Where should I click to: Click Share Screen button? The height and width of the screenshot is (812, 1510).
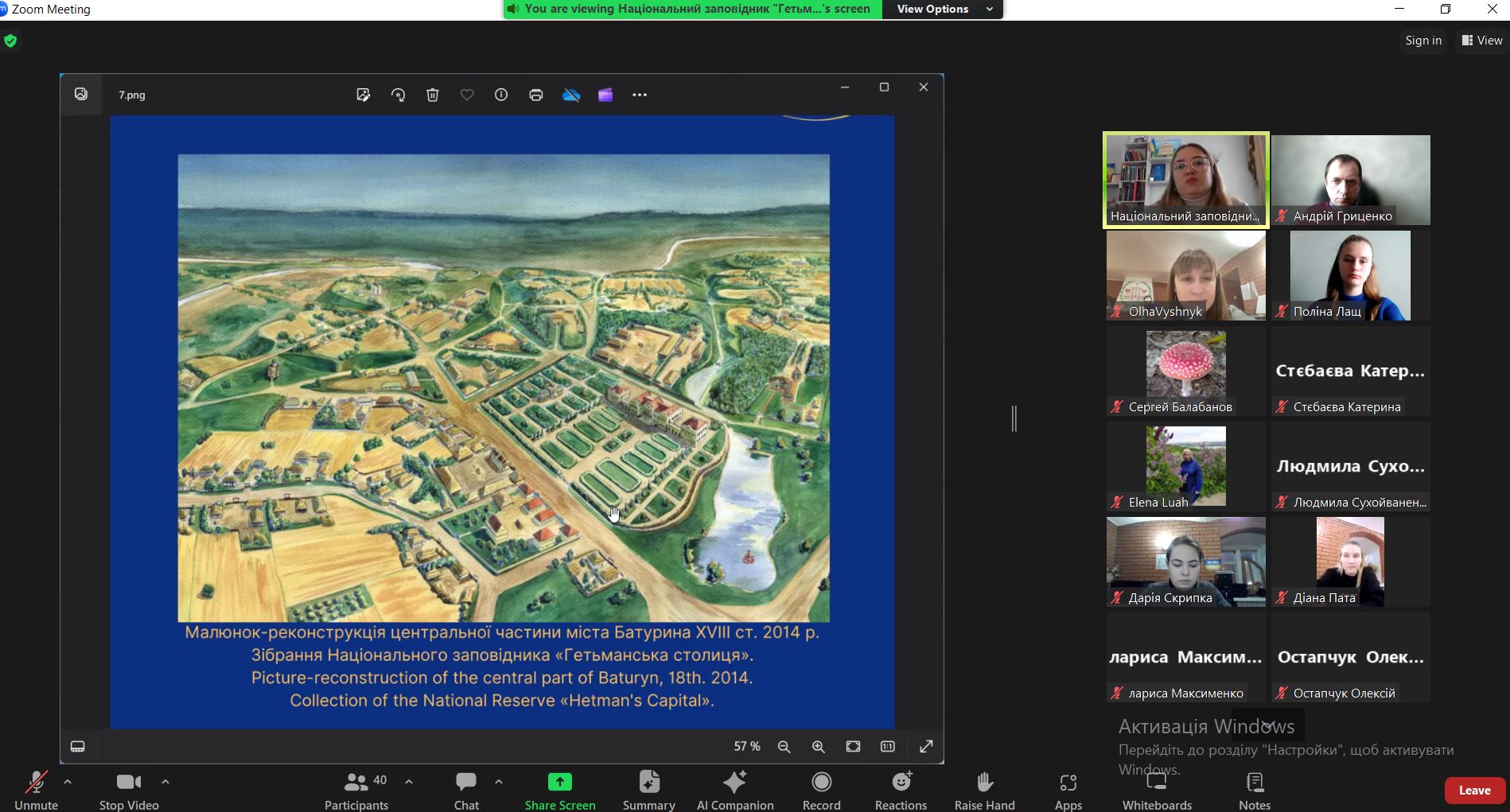[x=560, y=791]
